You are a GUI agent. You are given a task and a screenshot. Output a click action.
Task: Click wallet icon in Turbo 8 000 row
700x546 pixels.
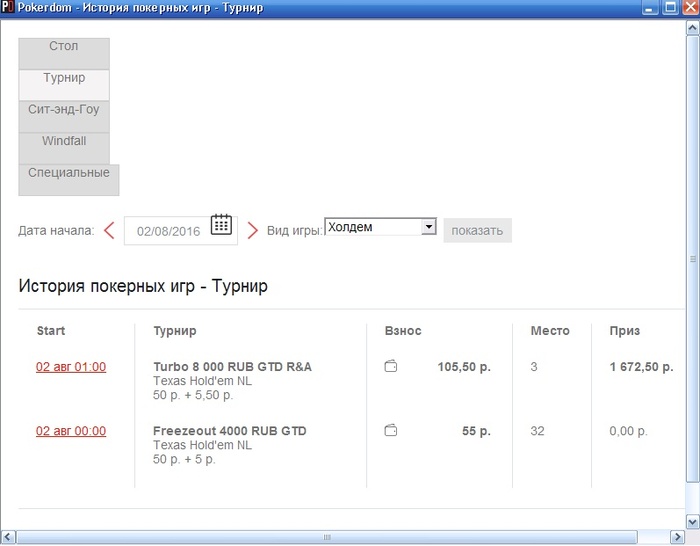pos(391,367)
